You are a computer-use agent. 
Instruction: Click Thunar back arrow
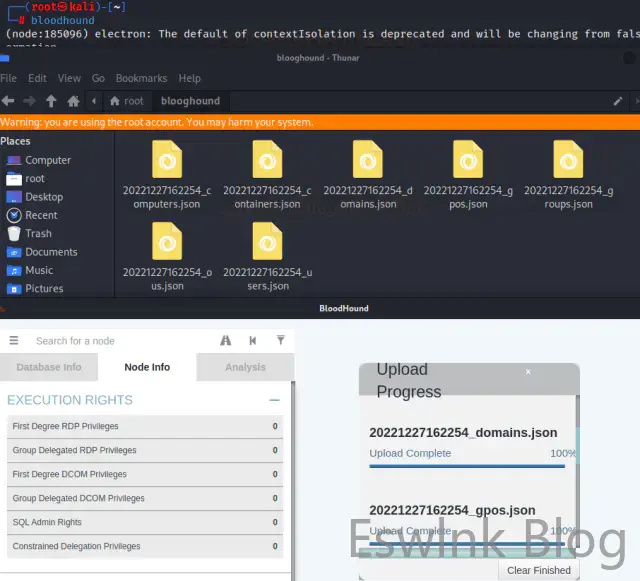point(9,101)
